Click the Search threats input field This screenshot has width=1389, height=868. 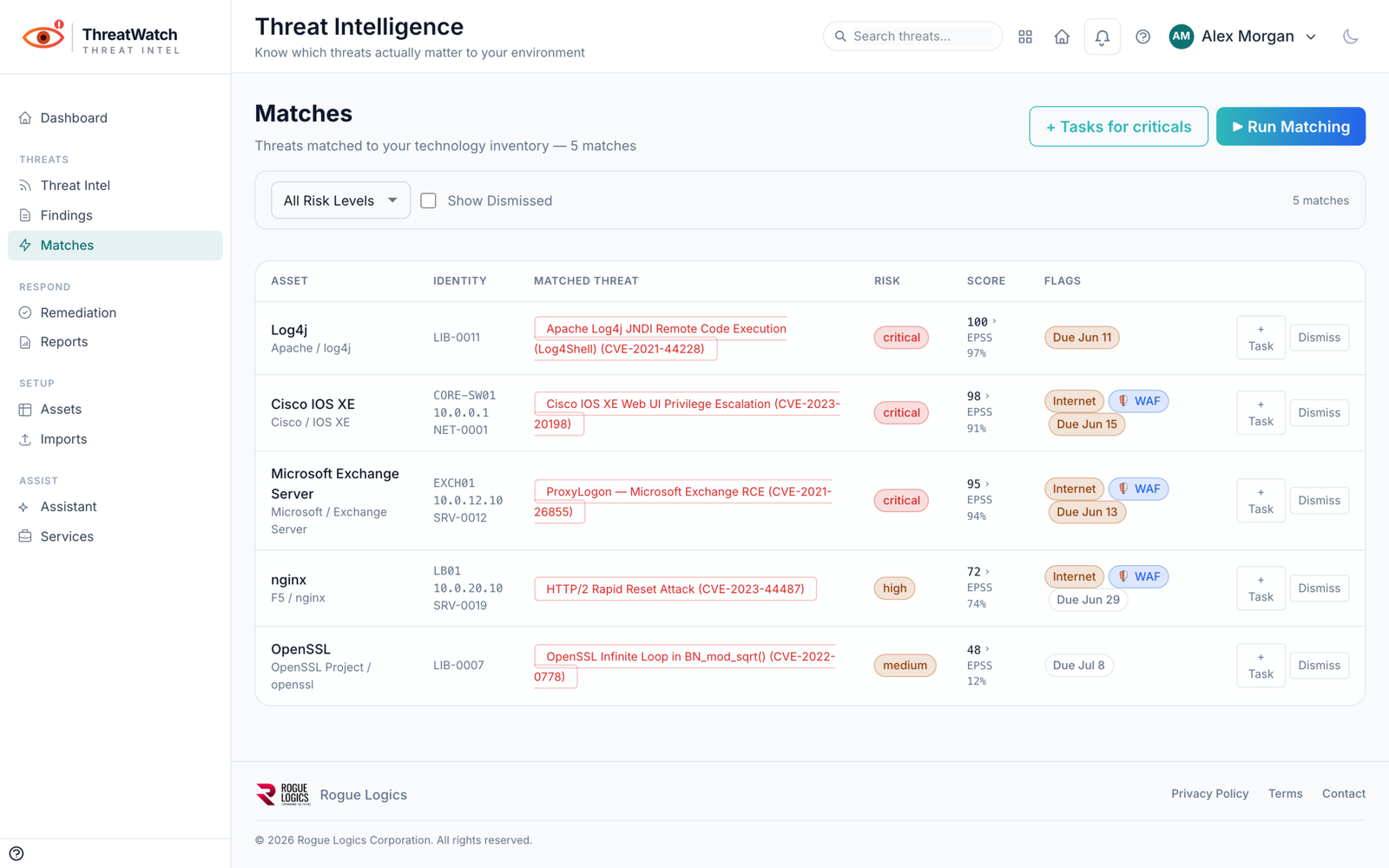coord(912,36)
